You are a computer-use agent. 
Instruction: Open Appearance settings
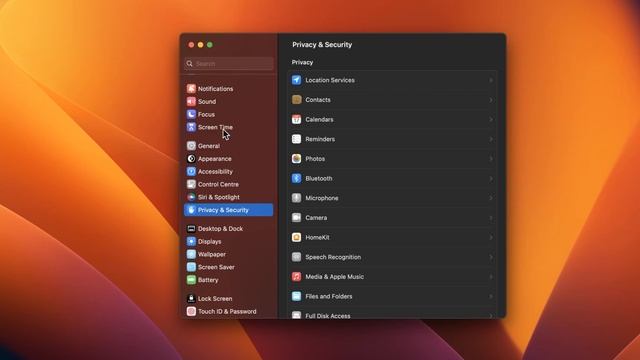pyautogui.click(x=229, y=159)
